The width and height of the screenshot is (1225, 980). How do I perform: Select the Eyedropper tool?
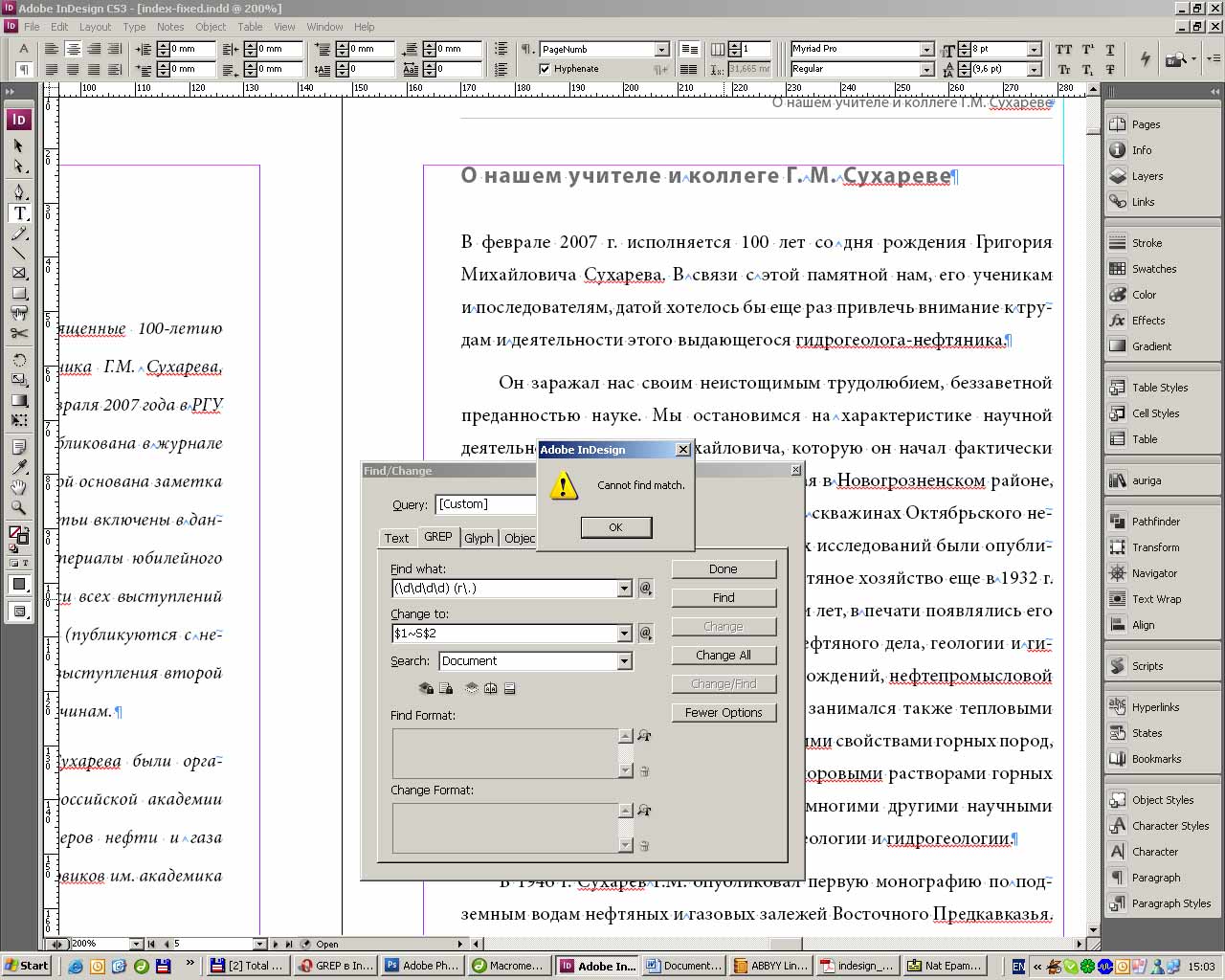[19, 467]
